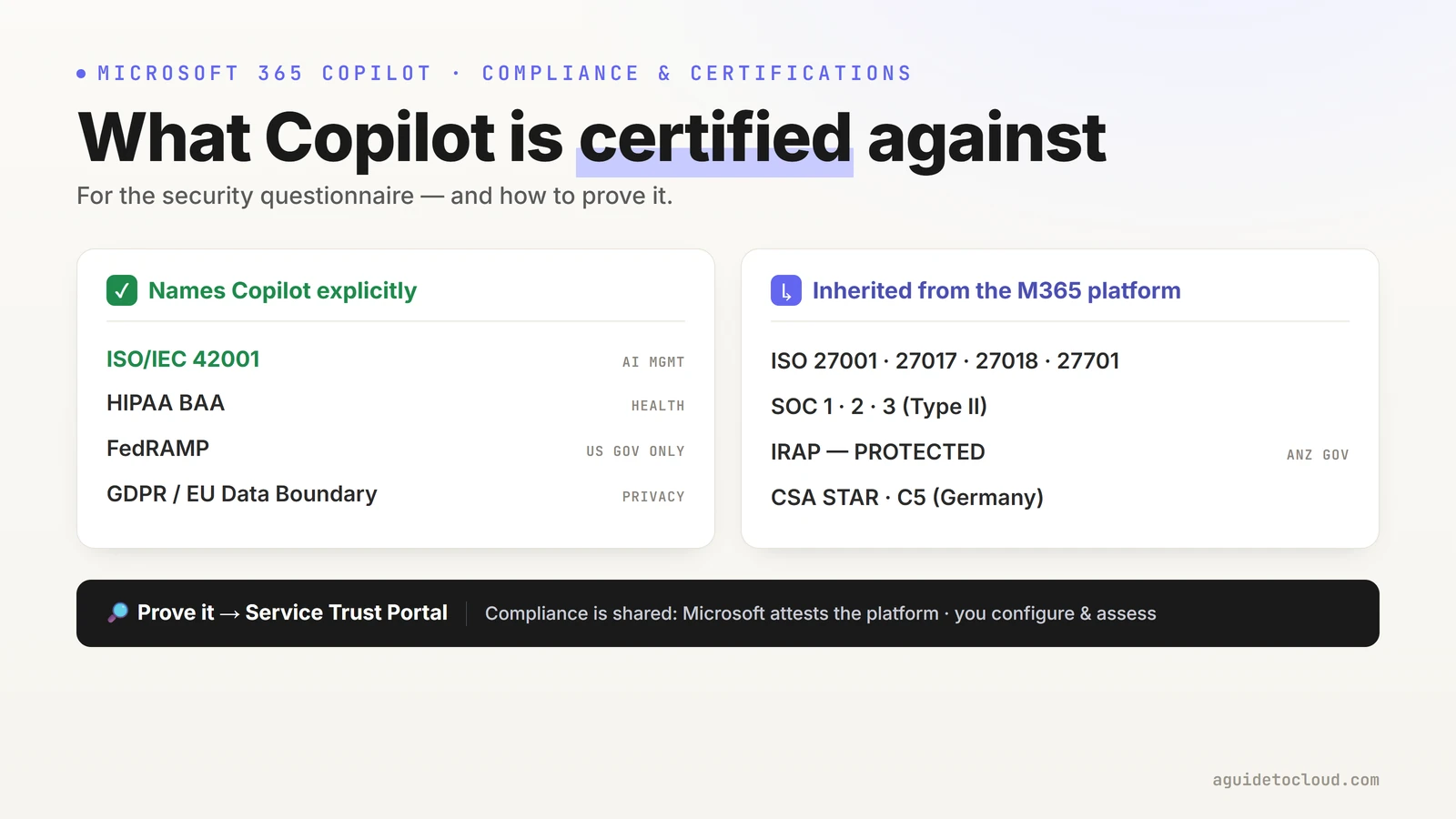Click the 'Compliance is shared' sentence in the dark bar
The width and height of the screenshot is (1456, 819).
(821, 613)
